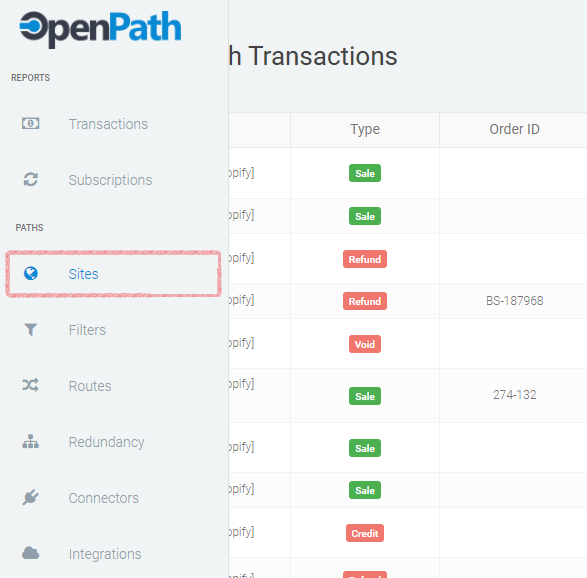Click Refund badge in BS-187968 row
The height and width of the screenshot is (578, 587).
pyautogui.click(x=365, y=301)
